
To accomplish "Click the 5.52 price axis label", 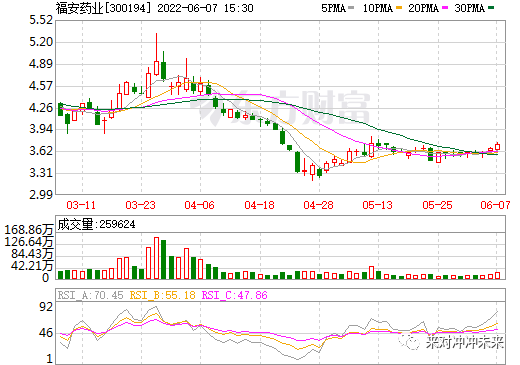I will [41, 20].
